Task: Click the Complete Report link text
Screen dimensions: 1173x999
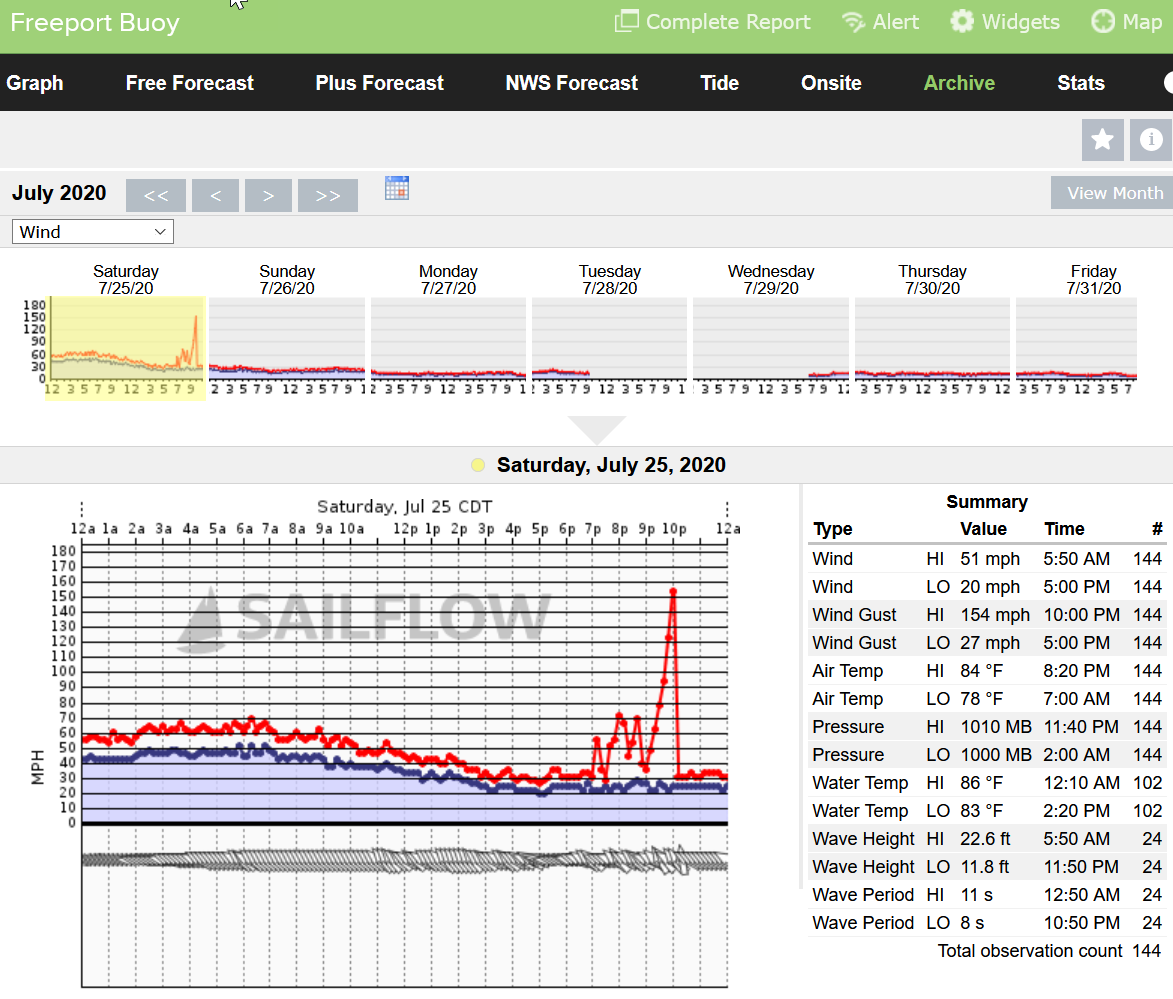Action: (728, 22)
